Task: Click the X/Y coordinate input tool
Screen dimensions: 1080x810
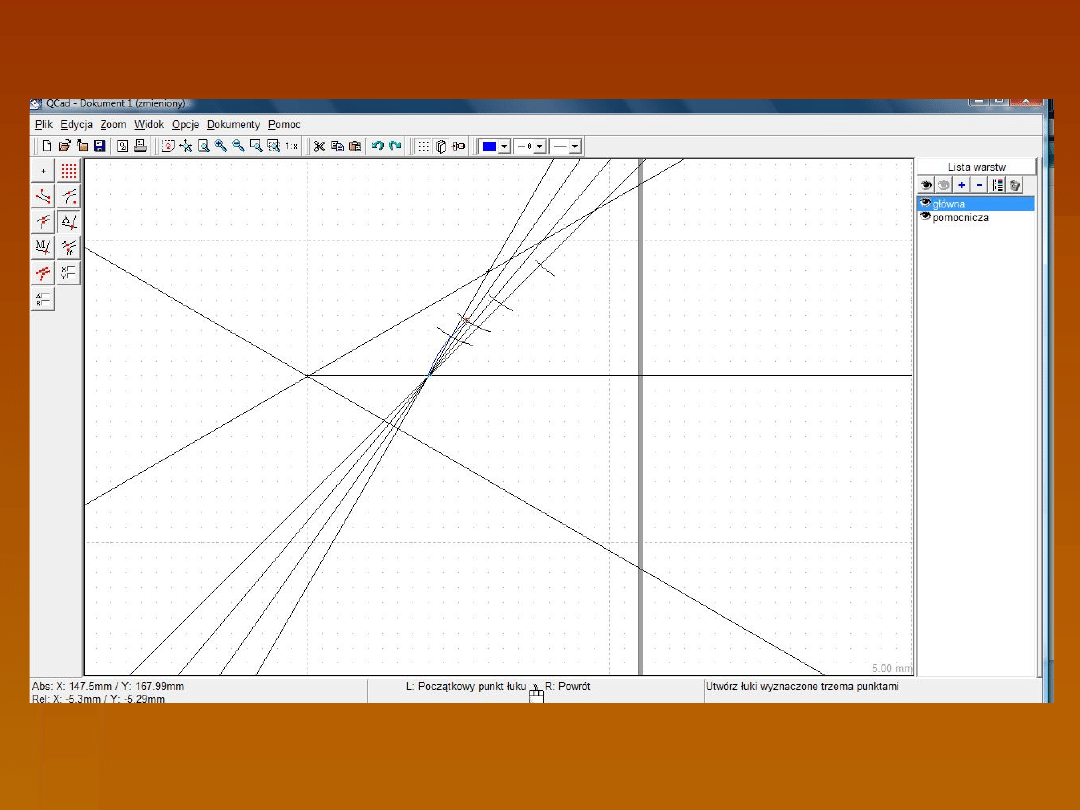Action: (x=69, y=272)
